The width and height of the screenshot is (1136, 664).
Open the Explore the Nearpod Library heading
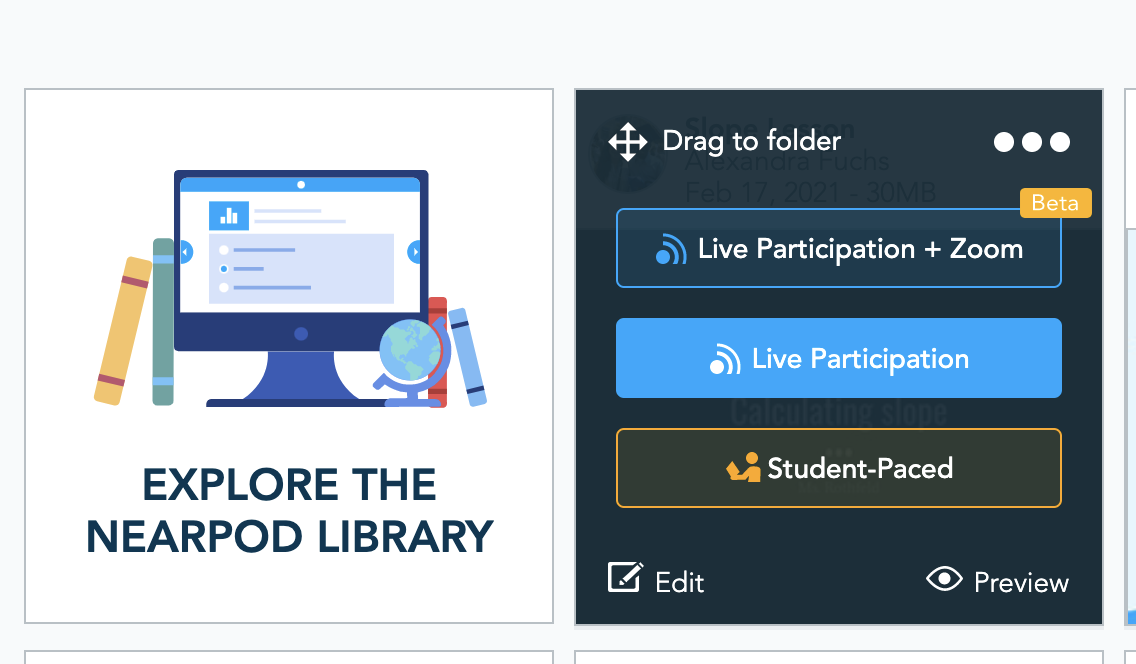tap(290, 511)
